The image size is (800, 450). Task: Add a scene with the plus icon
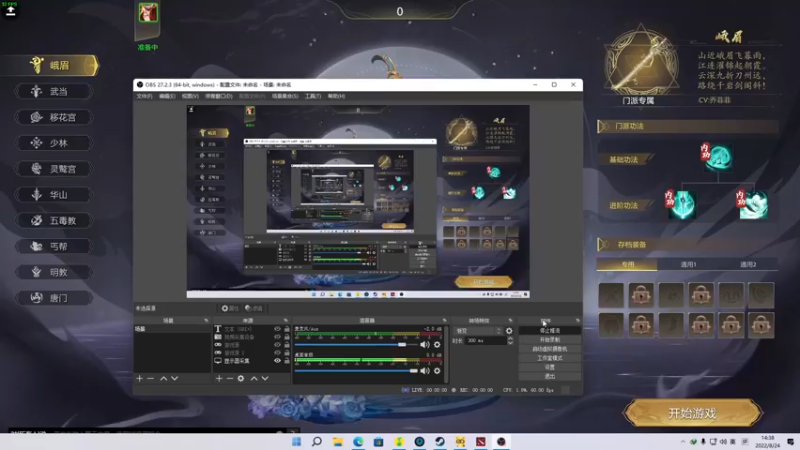click(x=139, y=379)
